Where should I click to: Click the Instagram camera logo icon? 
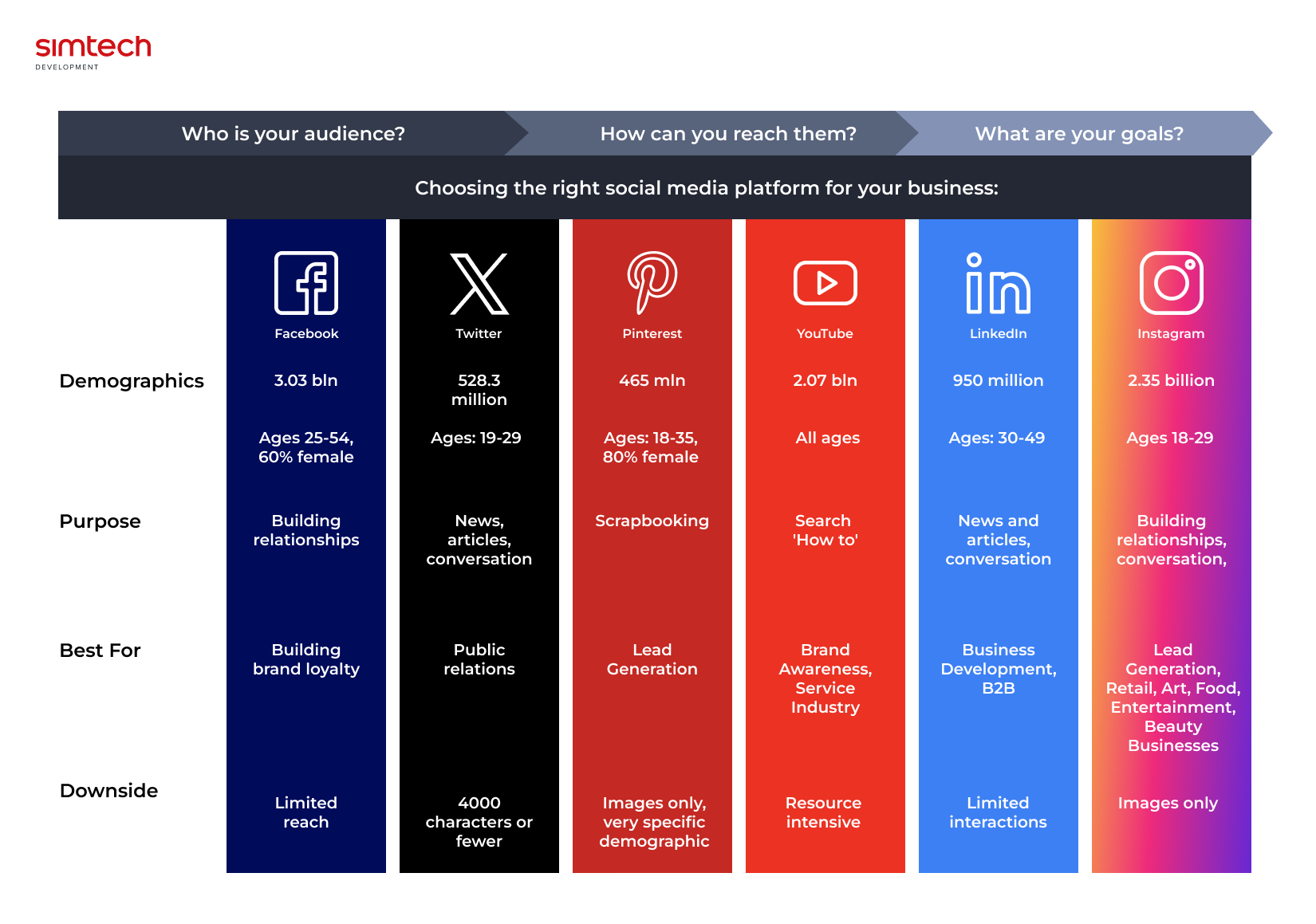1172,283
